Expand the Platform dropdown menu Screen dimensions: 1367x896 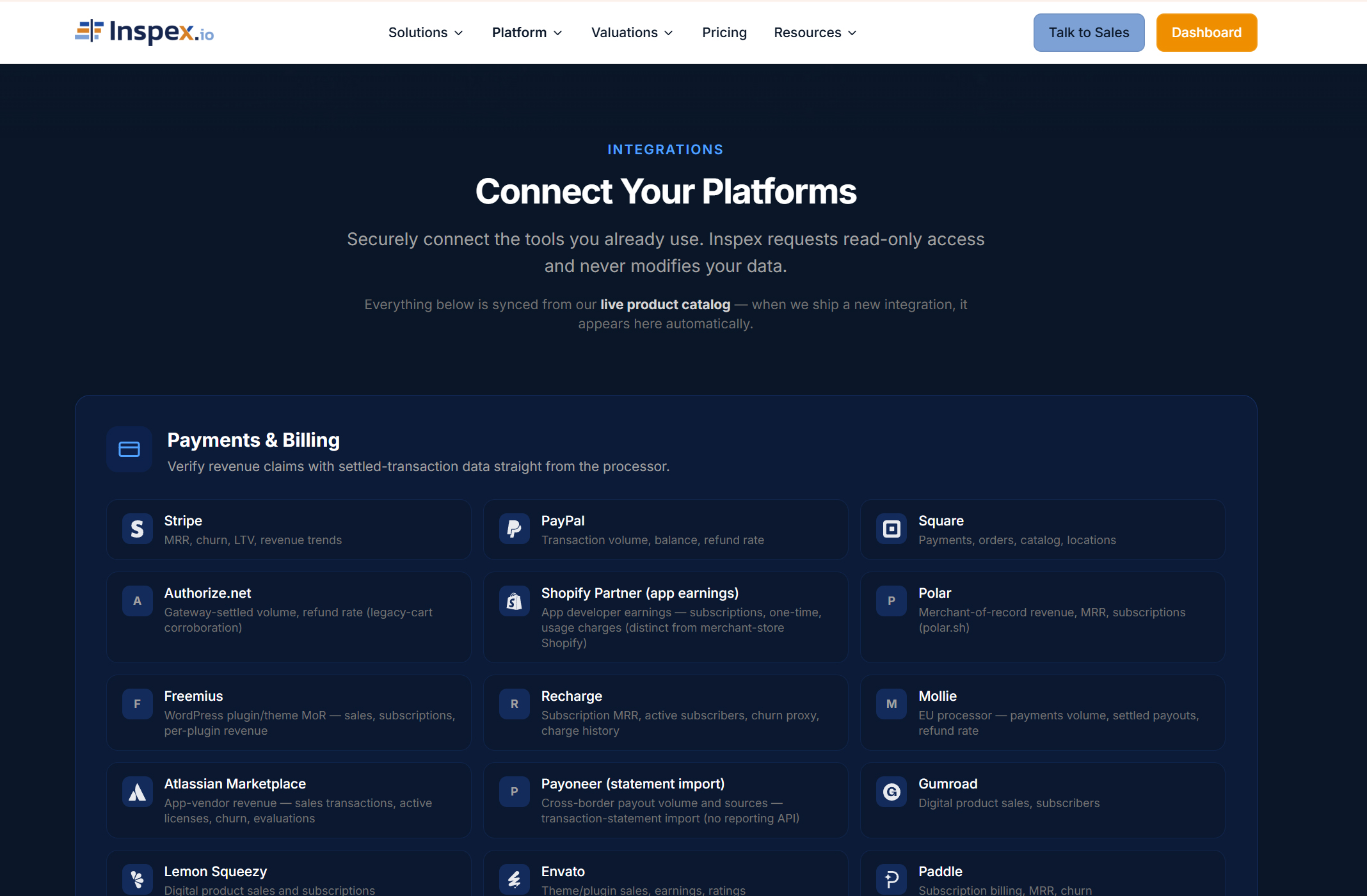[x=527, y=33]
